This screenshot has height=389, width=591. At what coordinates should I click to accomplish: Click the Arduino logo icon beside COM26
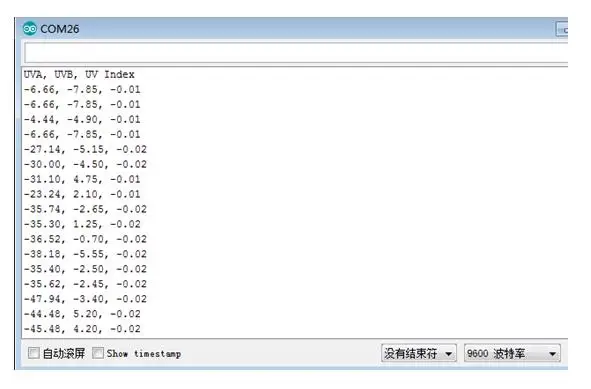pos(29,29)
